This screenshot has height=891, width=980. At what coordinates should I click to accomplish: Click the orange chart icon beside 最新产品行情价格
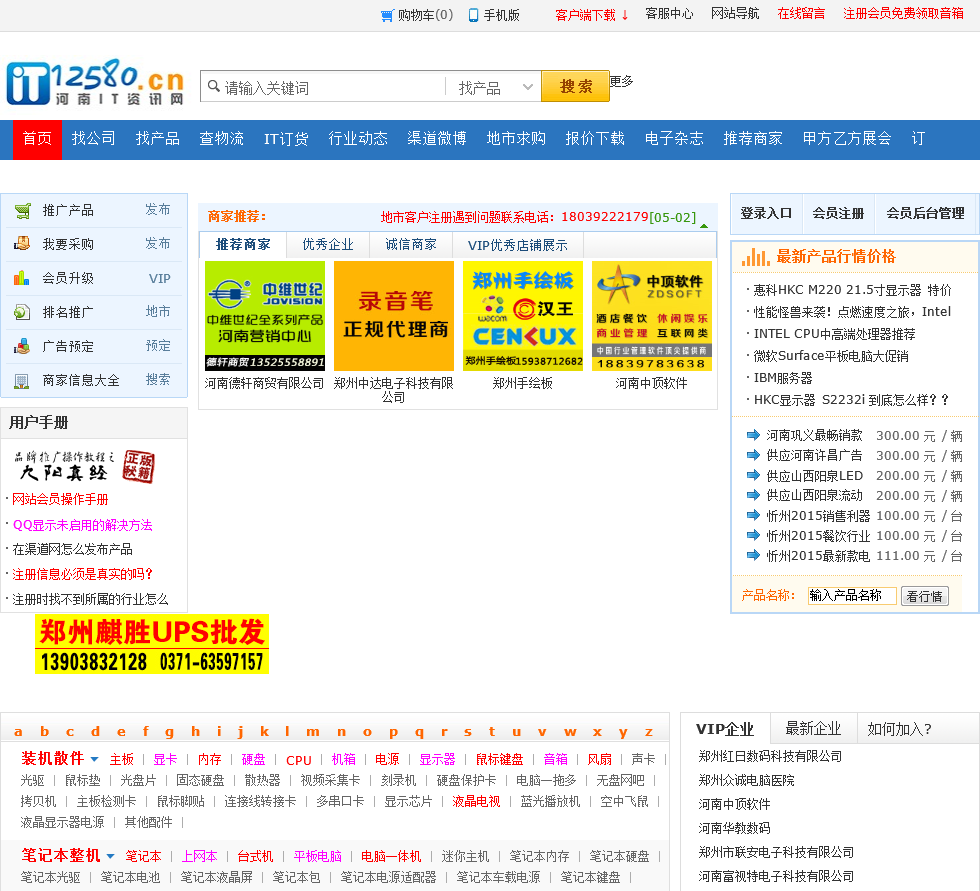click(755, 257)
